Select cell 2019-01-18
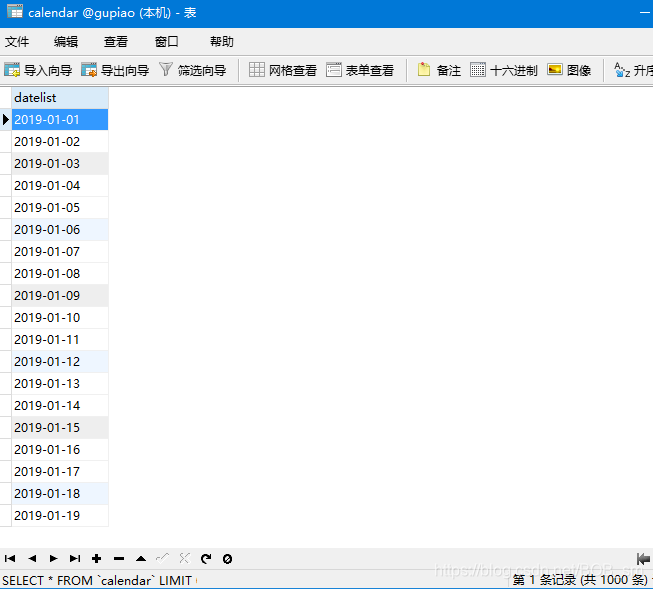The width and height of the screenshot is (653, 589). click(x=60, y=494)
